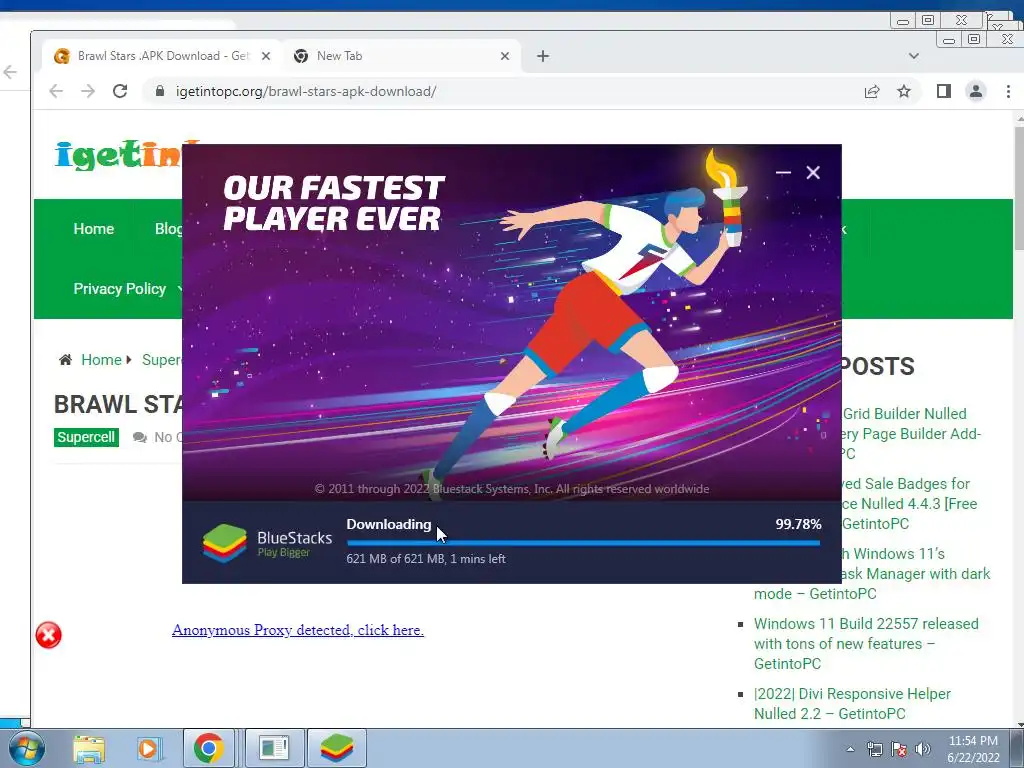Close the Brawl Stars APK Download tab
This screenshot has height=768, width=1024.
266,56
